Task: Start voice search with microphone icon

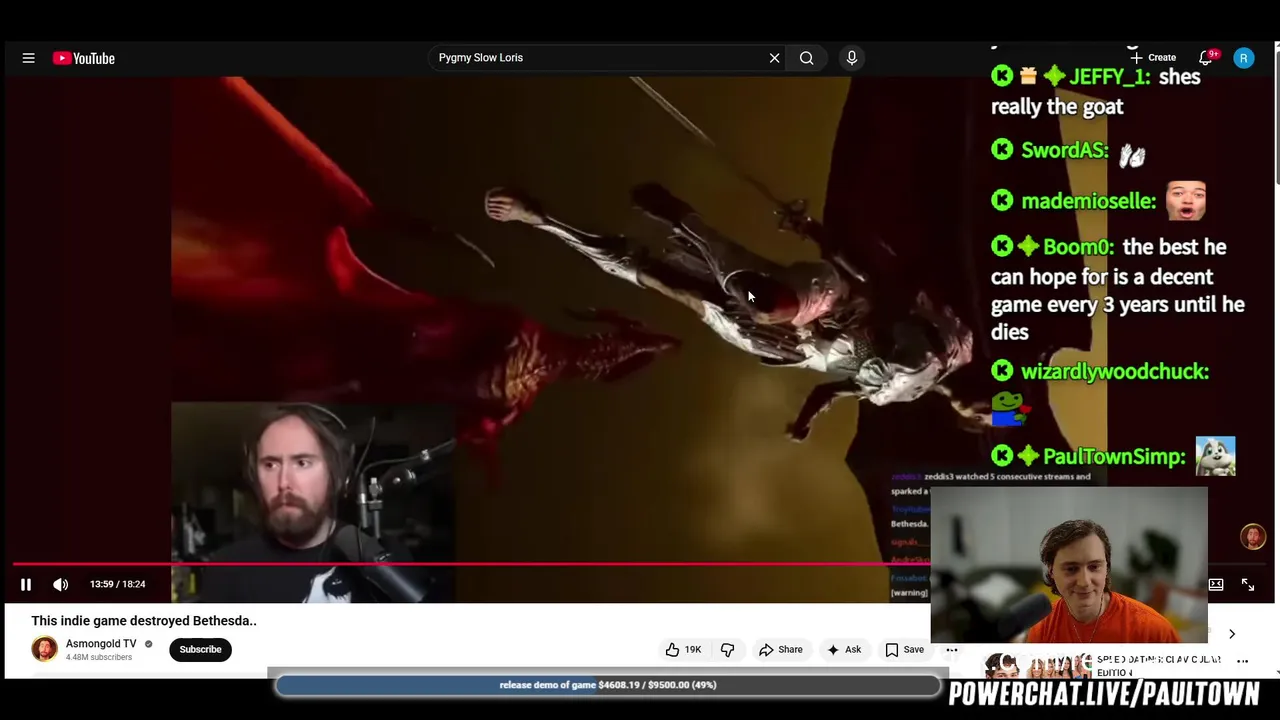Action: point(852,58)
